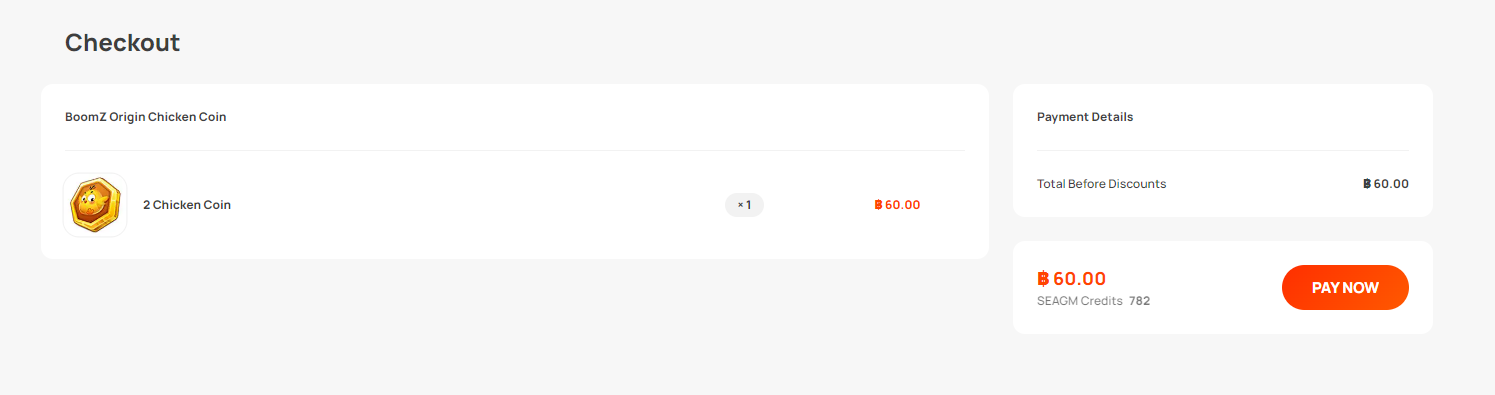Click the red ฿60.00 item price

coord(897,205)
